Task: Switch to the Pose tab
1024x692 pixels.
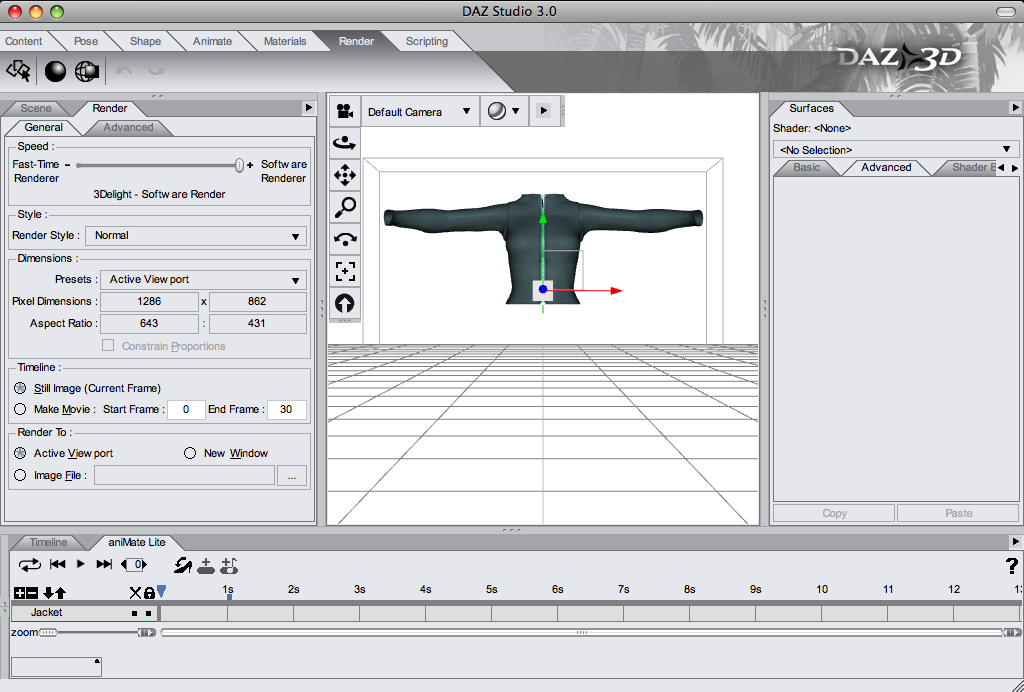Action: pyautogui.click(x=86, y=41)
